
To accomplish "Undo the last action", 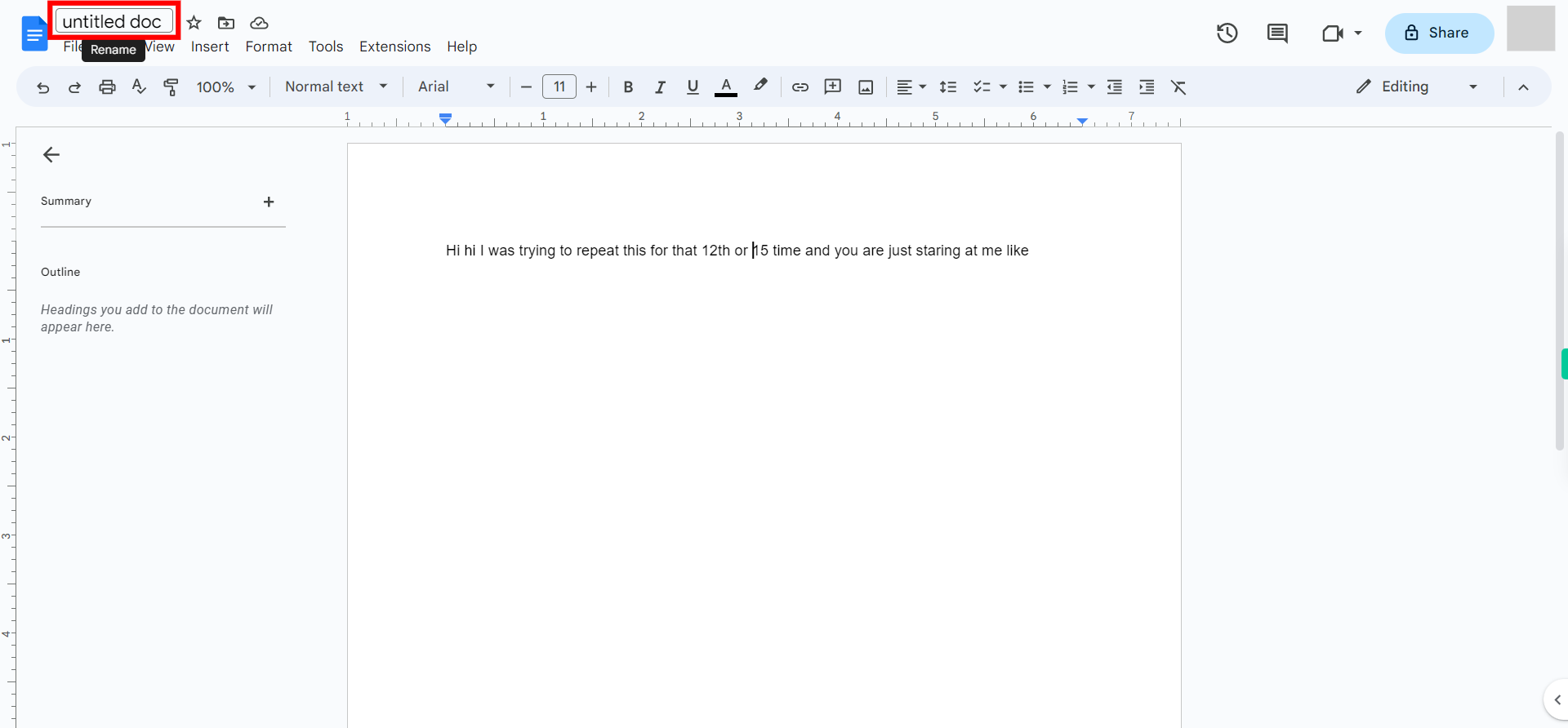I will (43, 87).
